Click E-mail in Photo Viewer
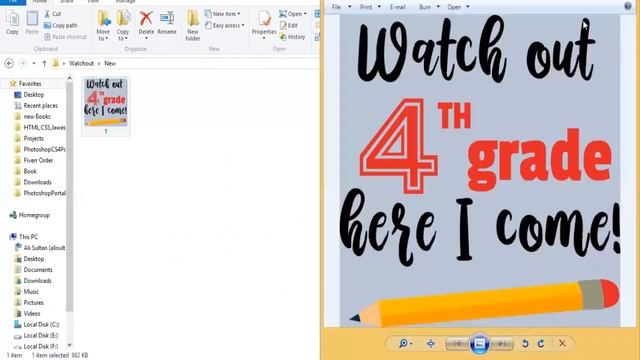This screenshot has width=640, height=360. [x=398, y=7]
